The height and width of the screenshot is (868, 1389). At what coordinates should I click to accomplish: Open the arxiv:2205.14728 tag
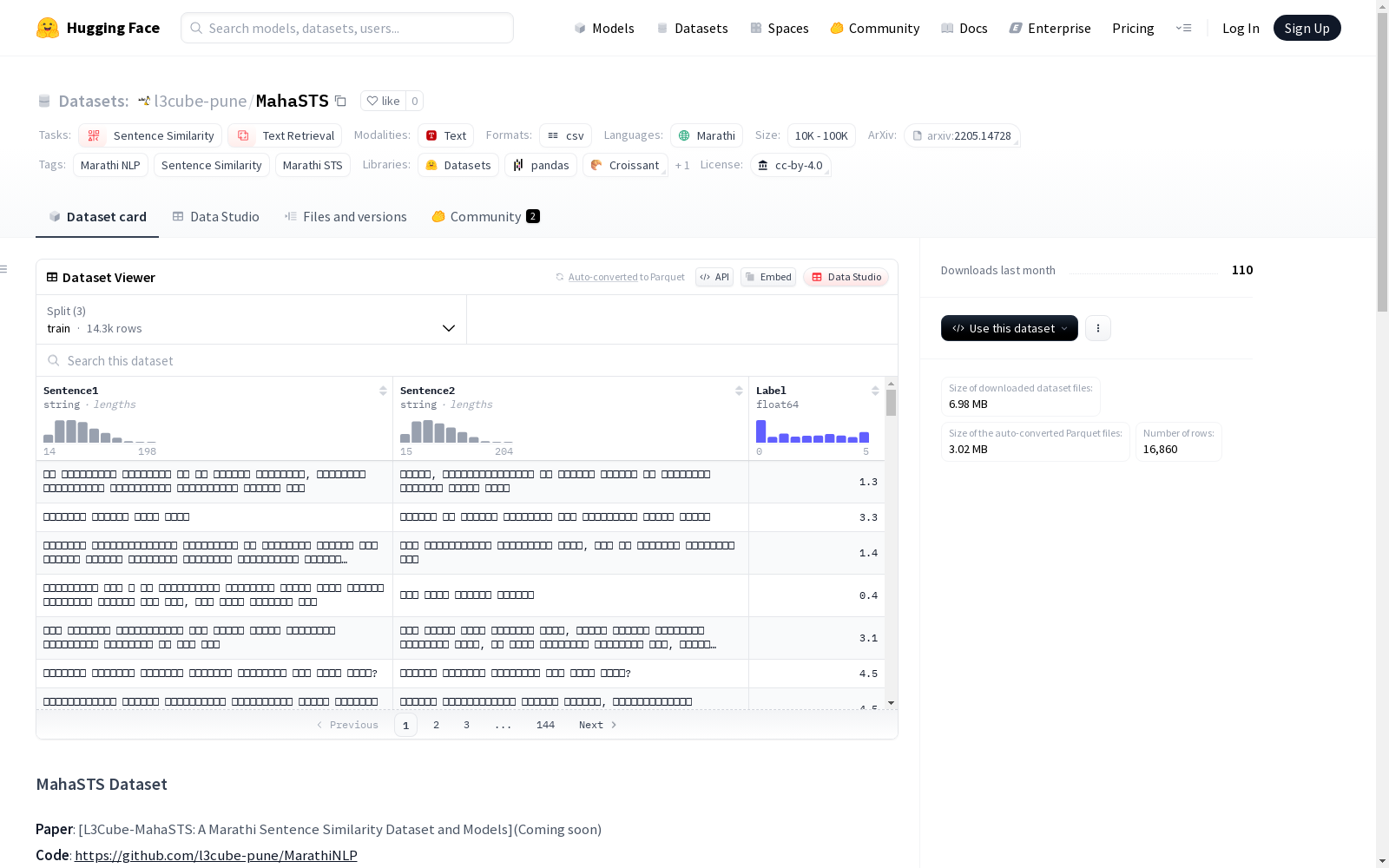(x=962, y=135)
